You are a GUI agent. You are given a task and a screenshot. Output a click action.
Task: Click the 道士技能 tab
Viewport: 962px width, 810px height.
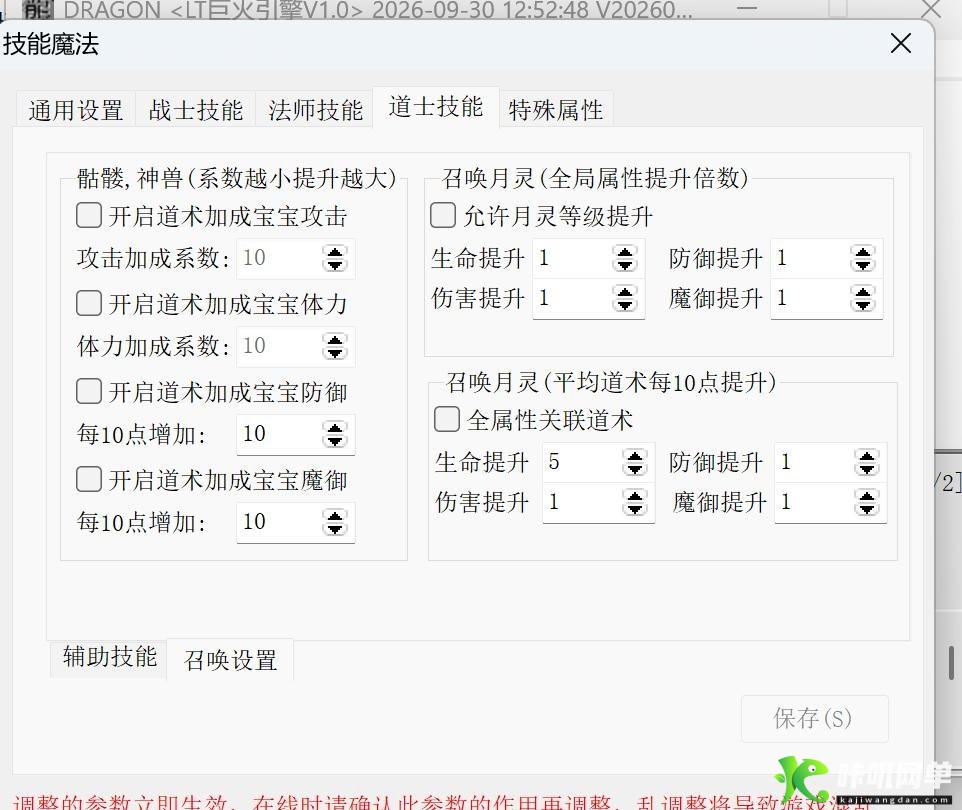point(436,107)
